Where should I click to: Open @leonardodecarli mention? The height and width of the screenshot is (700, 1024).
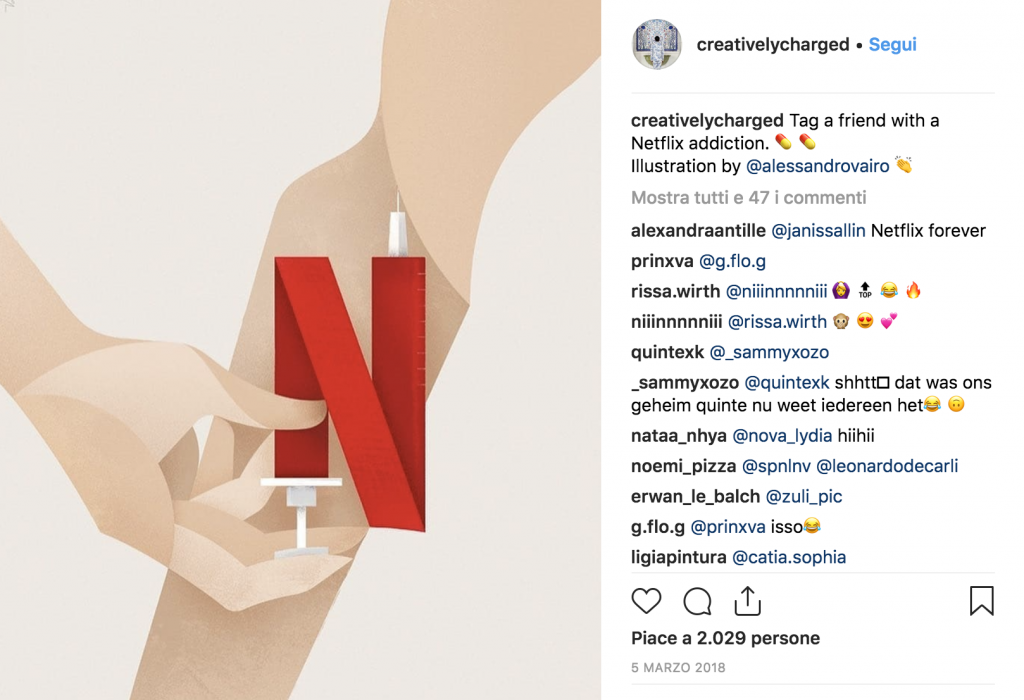click(887, 466)
